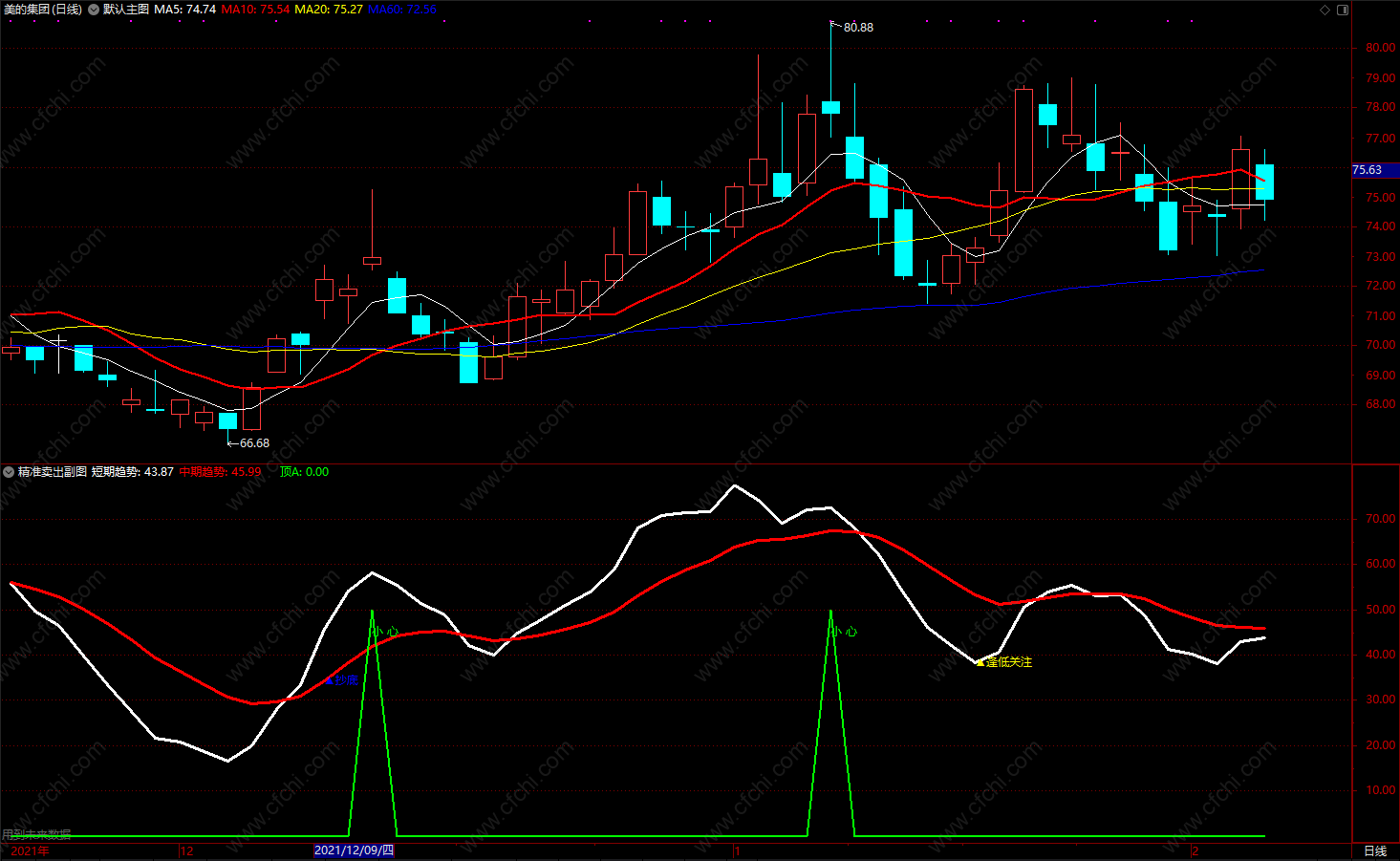Open the 默认主图 indicator dropdown arrow
Screen dimensions: 1400x861
coord(94,10)
